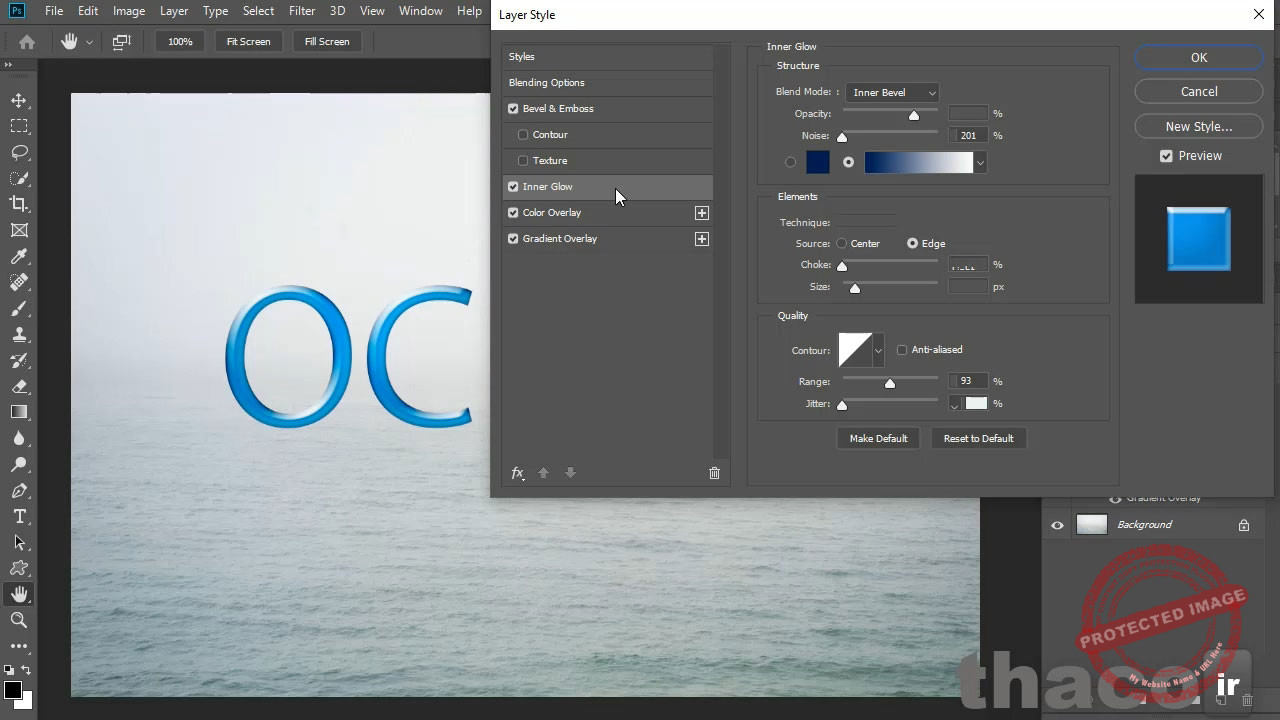The width and height of the screenshot is (1280, 720).
Task: Select the Quick Selection tool
Action: pos(19,178)
